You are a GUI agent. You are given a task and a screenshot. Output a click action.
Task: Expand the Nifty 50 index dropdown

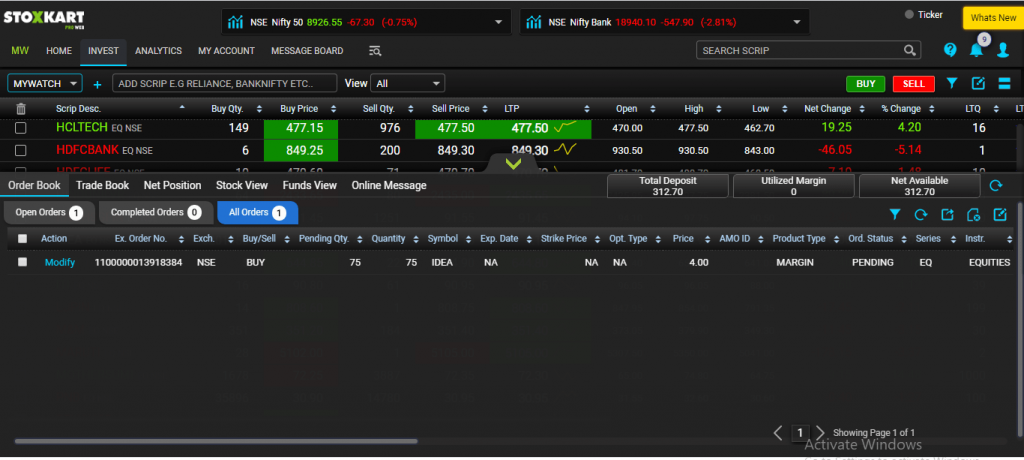tap(500, 22)
